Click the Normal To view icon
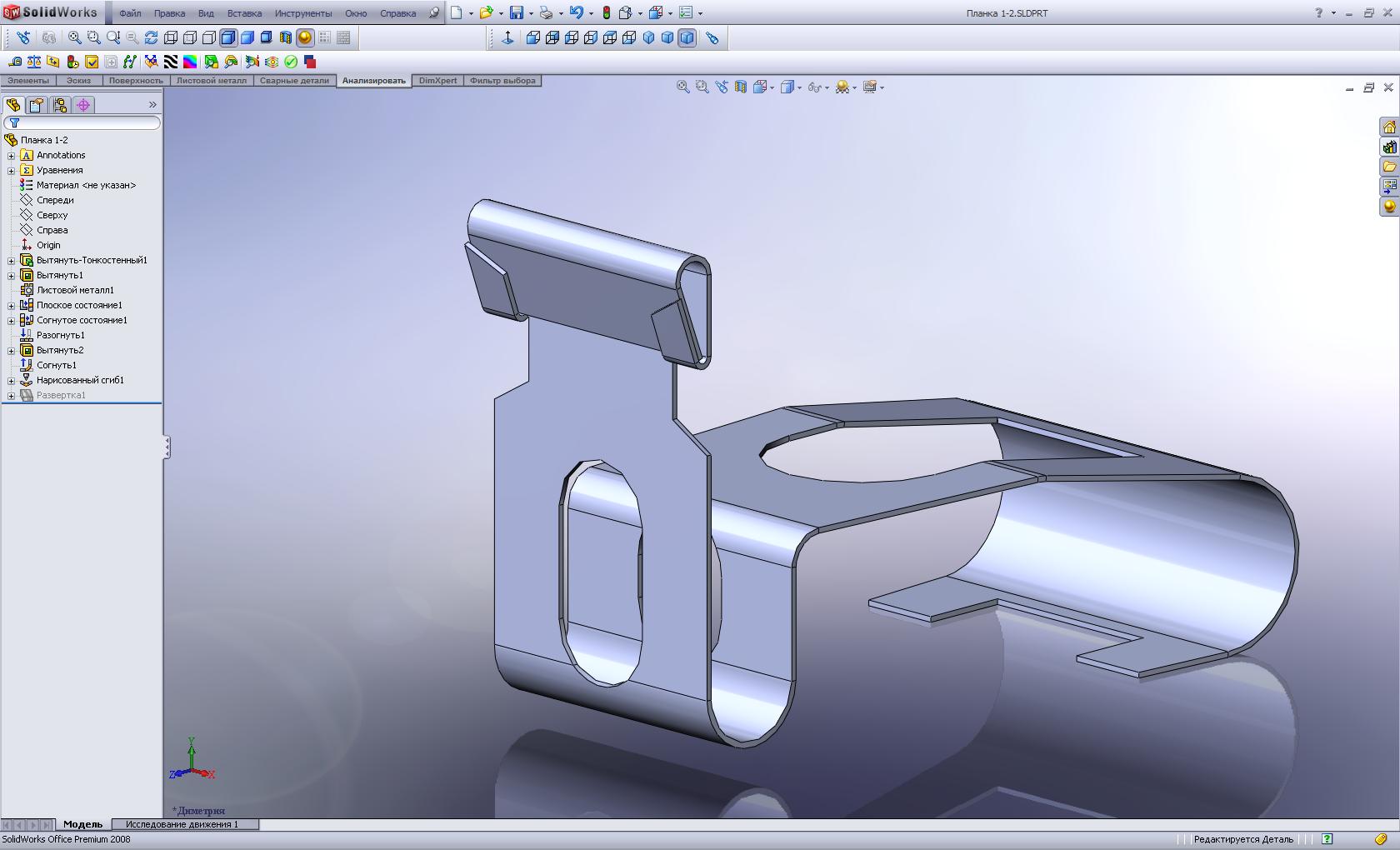The height and width of the screenshot is (850, 1400). (x=507, y=37)
